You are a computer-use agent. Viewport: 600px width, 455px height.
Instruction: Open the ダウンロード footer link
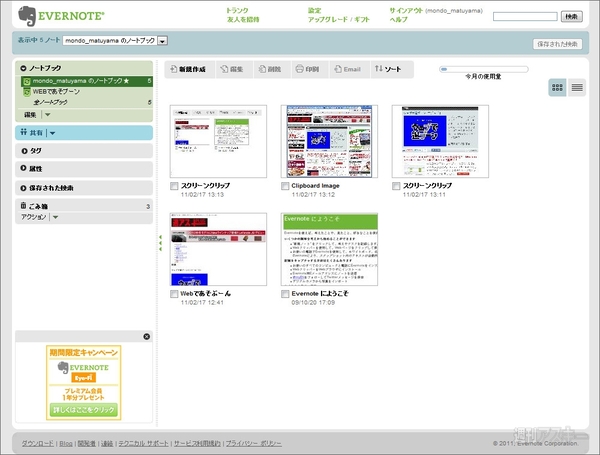point(38,444)
